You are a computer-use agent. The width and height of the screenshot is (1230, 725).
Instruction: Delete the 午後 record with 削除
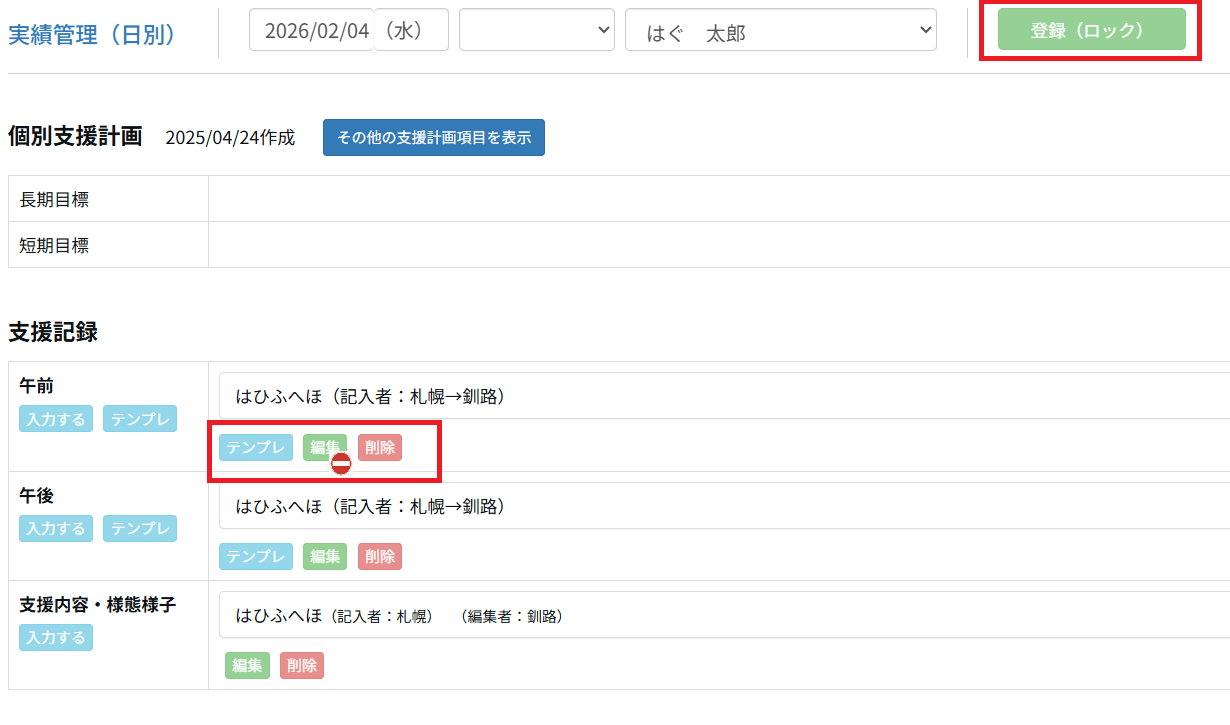click(x=380, y=557)
